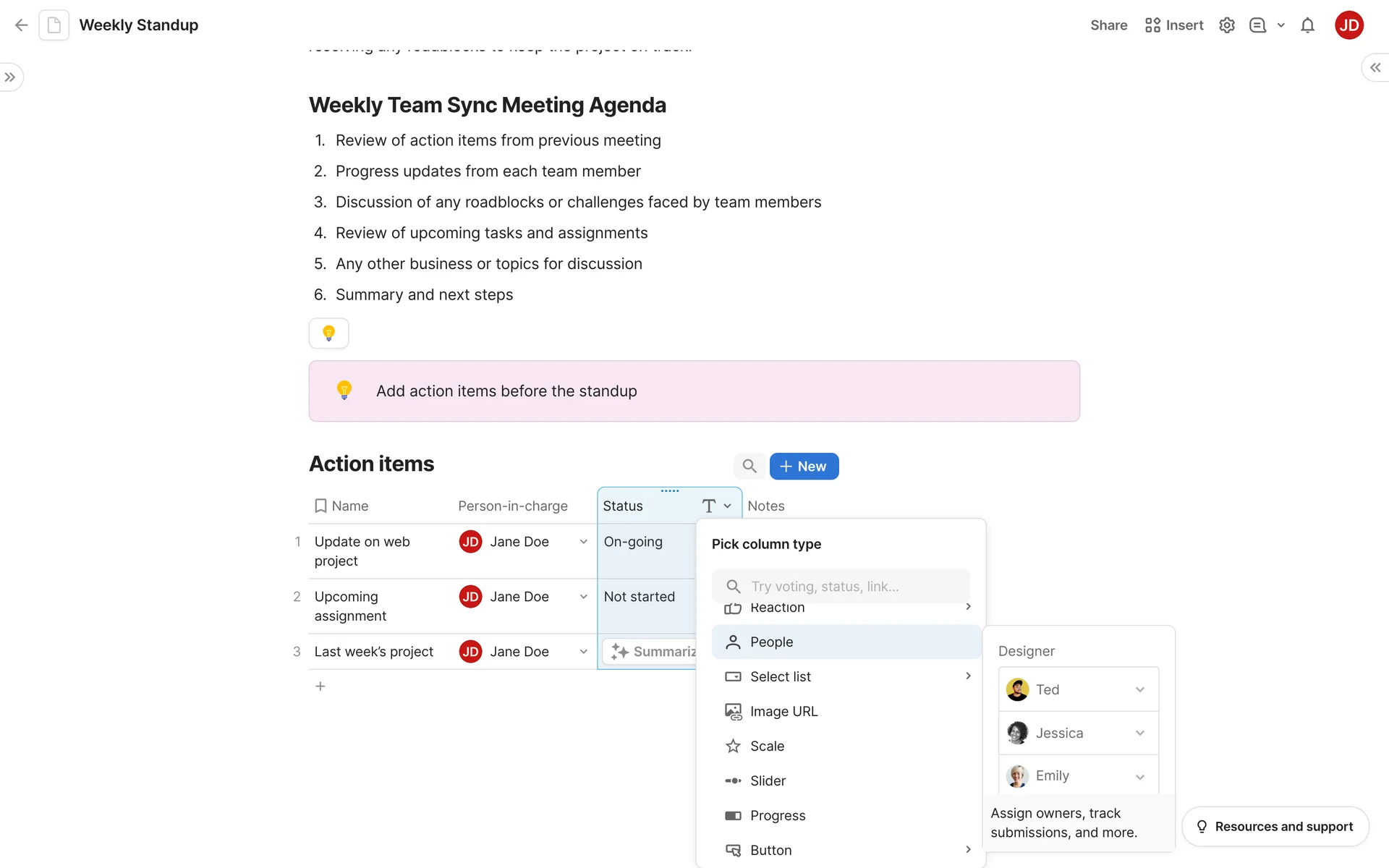Click the blue New button
This screenshot has height=868, width=1389.
[x=804, y=467]
